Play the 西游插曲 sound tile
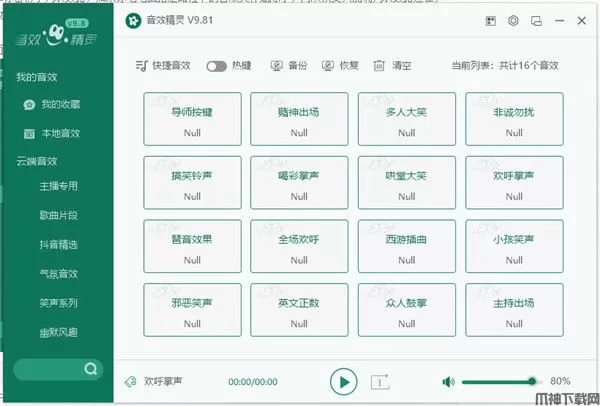Screen dimensions: 600x406 [x=407, y=246]
